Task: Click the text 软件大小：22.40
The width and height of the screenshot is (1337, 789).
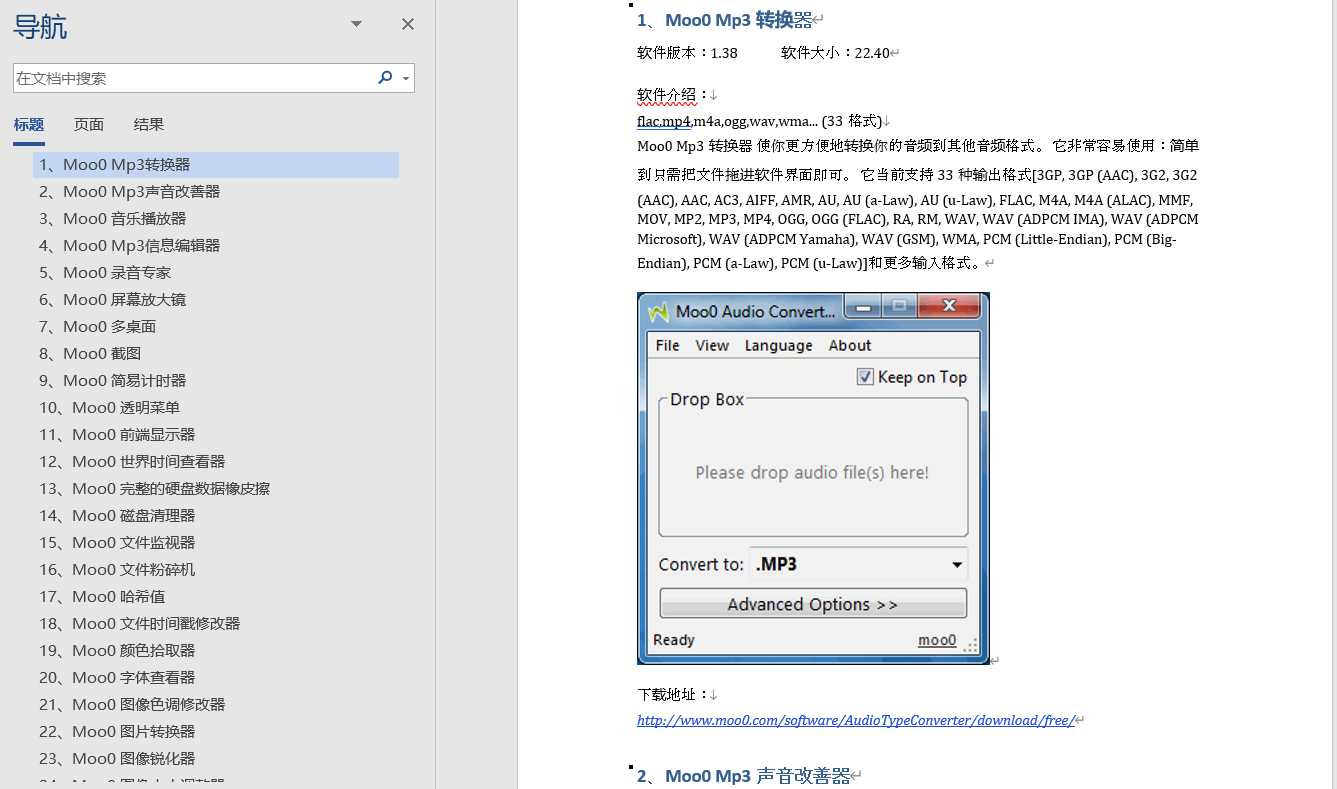Action: 835,53
